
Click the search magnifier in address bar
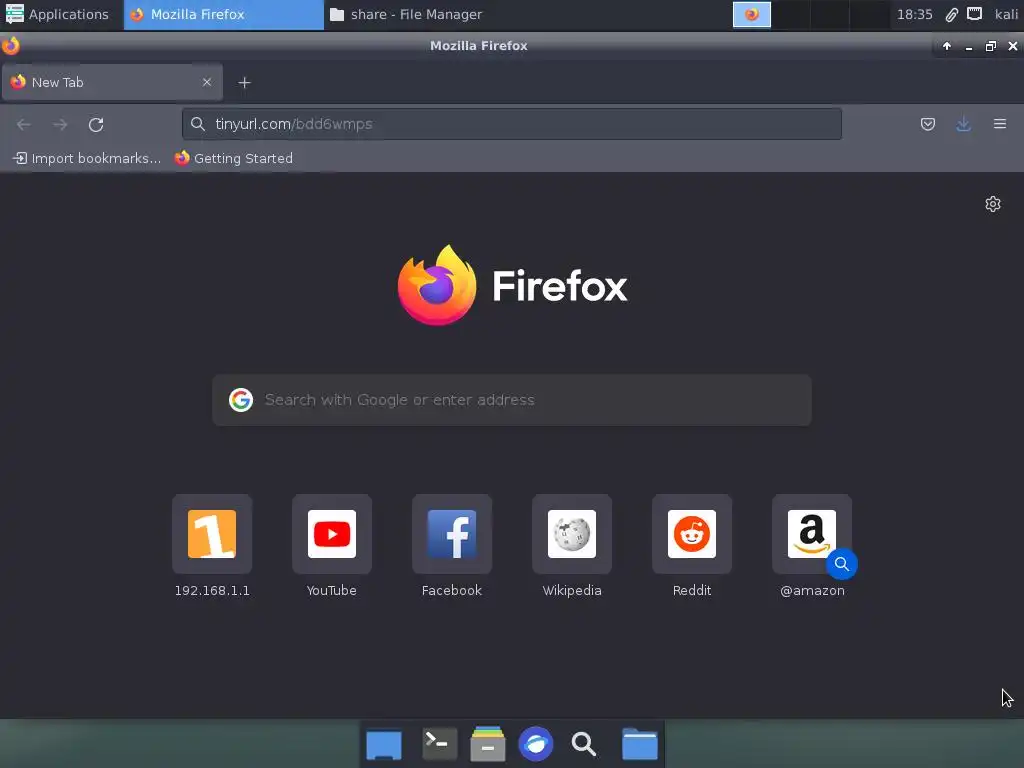point(198,124)
